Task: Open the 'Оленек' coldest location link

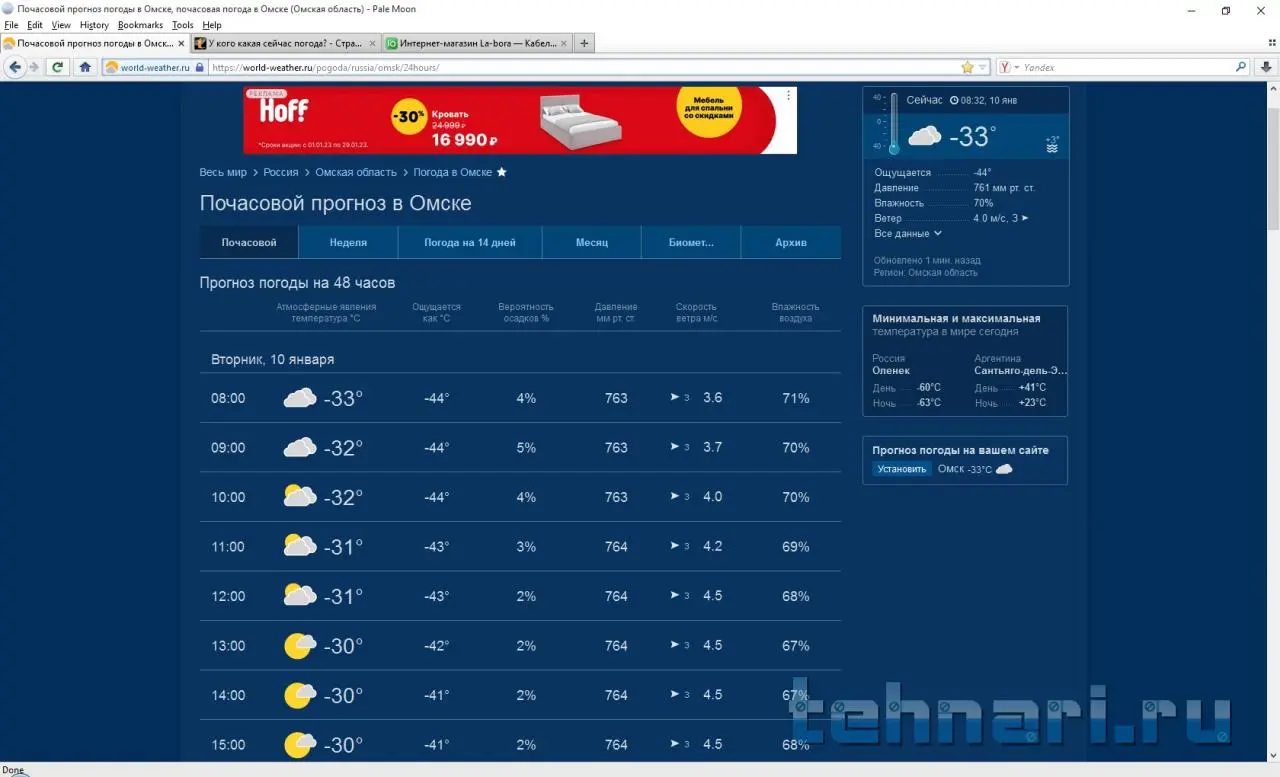Action: (x=889, y=370)
